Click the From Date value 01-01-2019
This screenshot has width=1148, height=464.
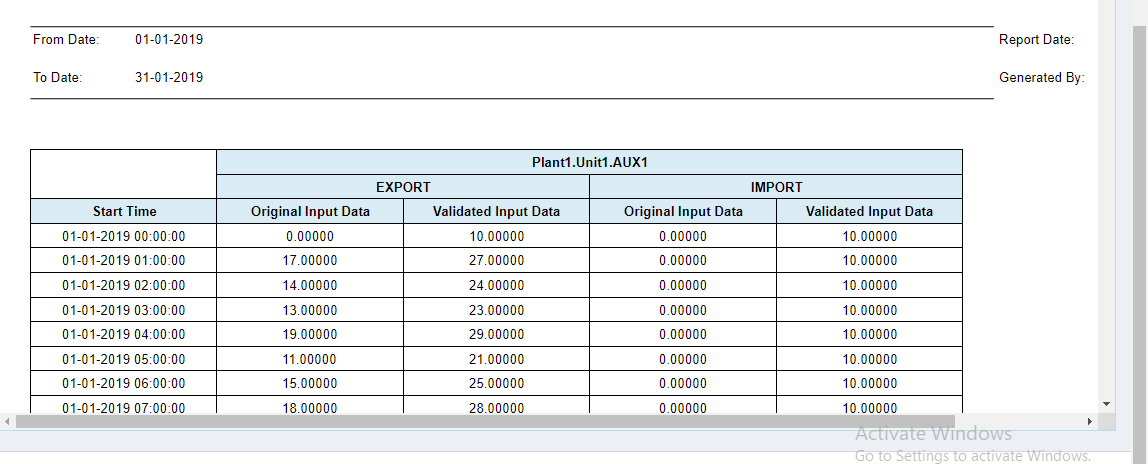coord(169,40)
